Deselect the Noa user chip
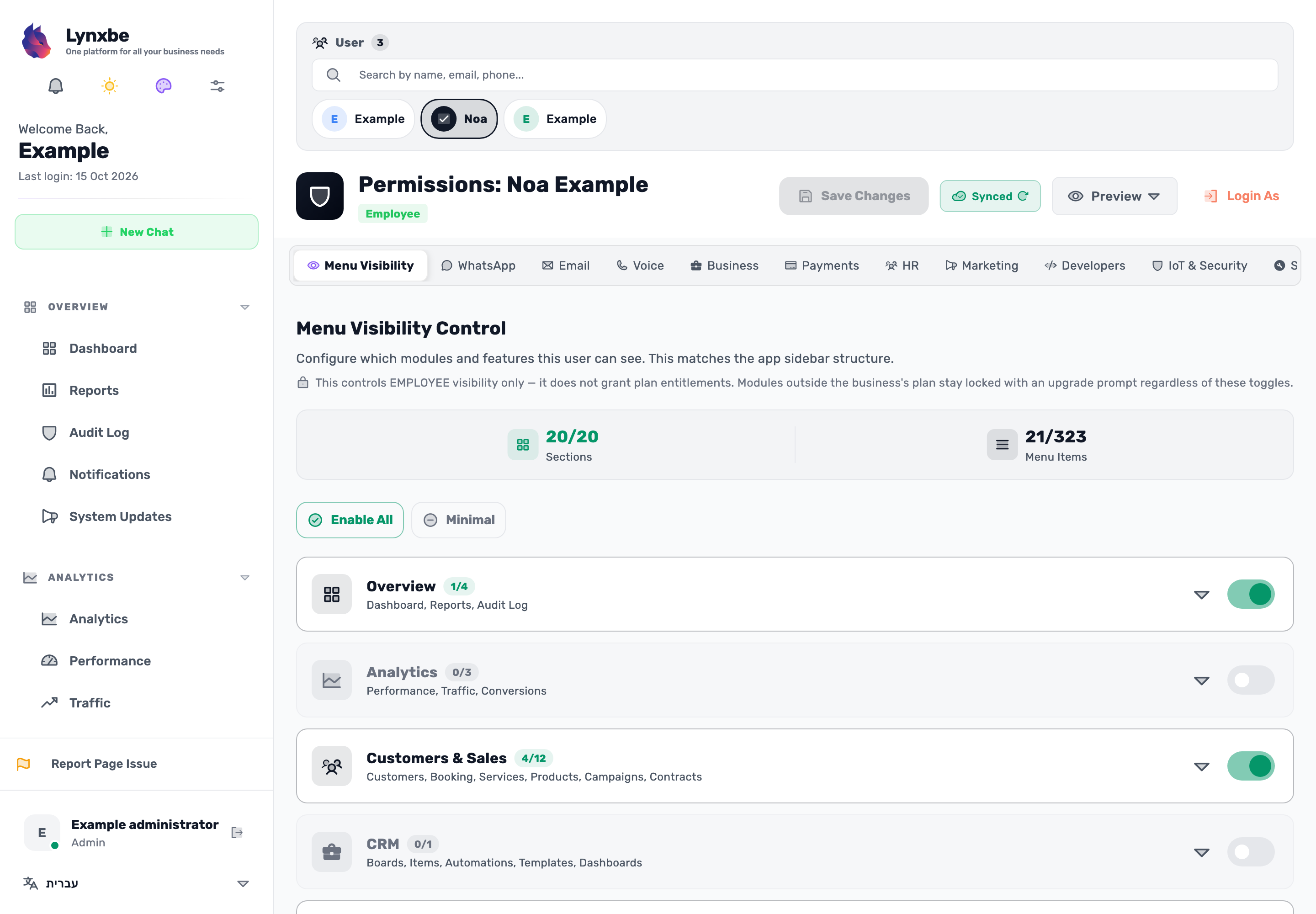 click(459, 118)
